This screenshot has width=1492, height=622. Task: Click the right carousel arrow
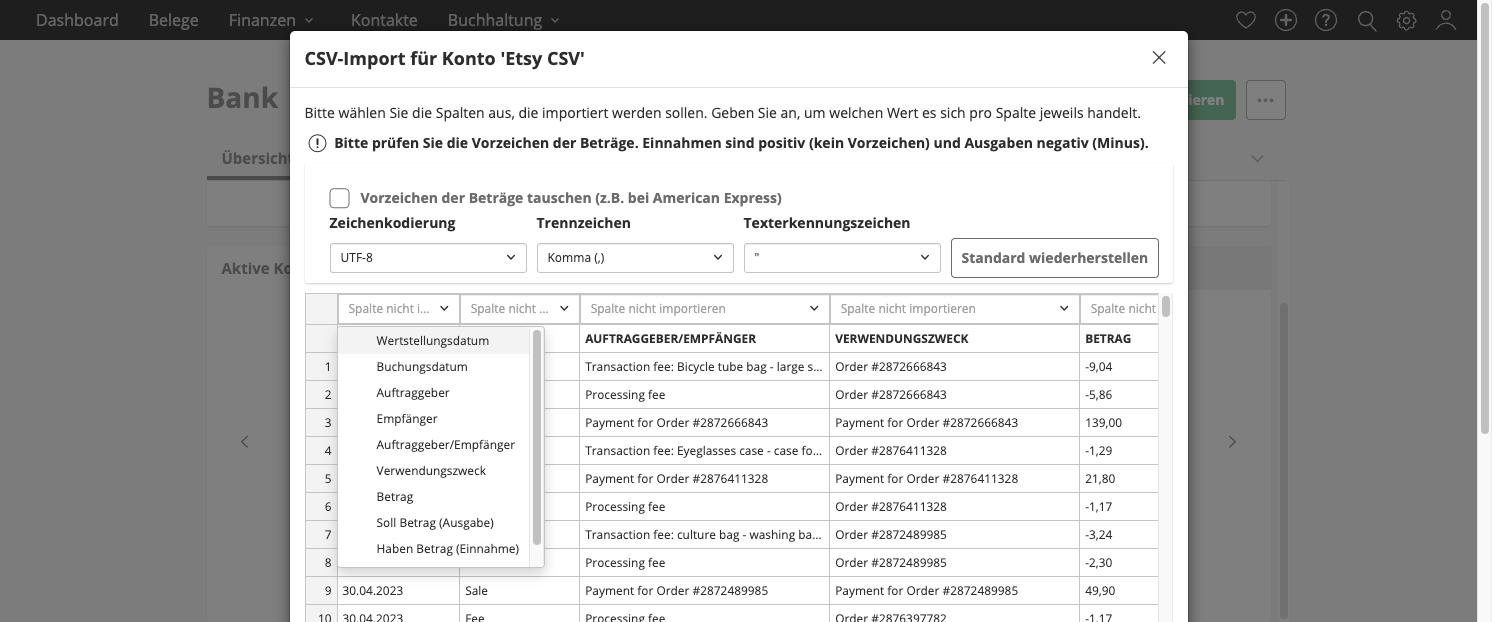[x=1232, y=441]
